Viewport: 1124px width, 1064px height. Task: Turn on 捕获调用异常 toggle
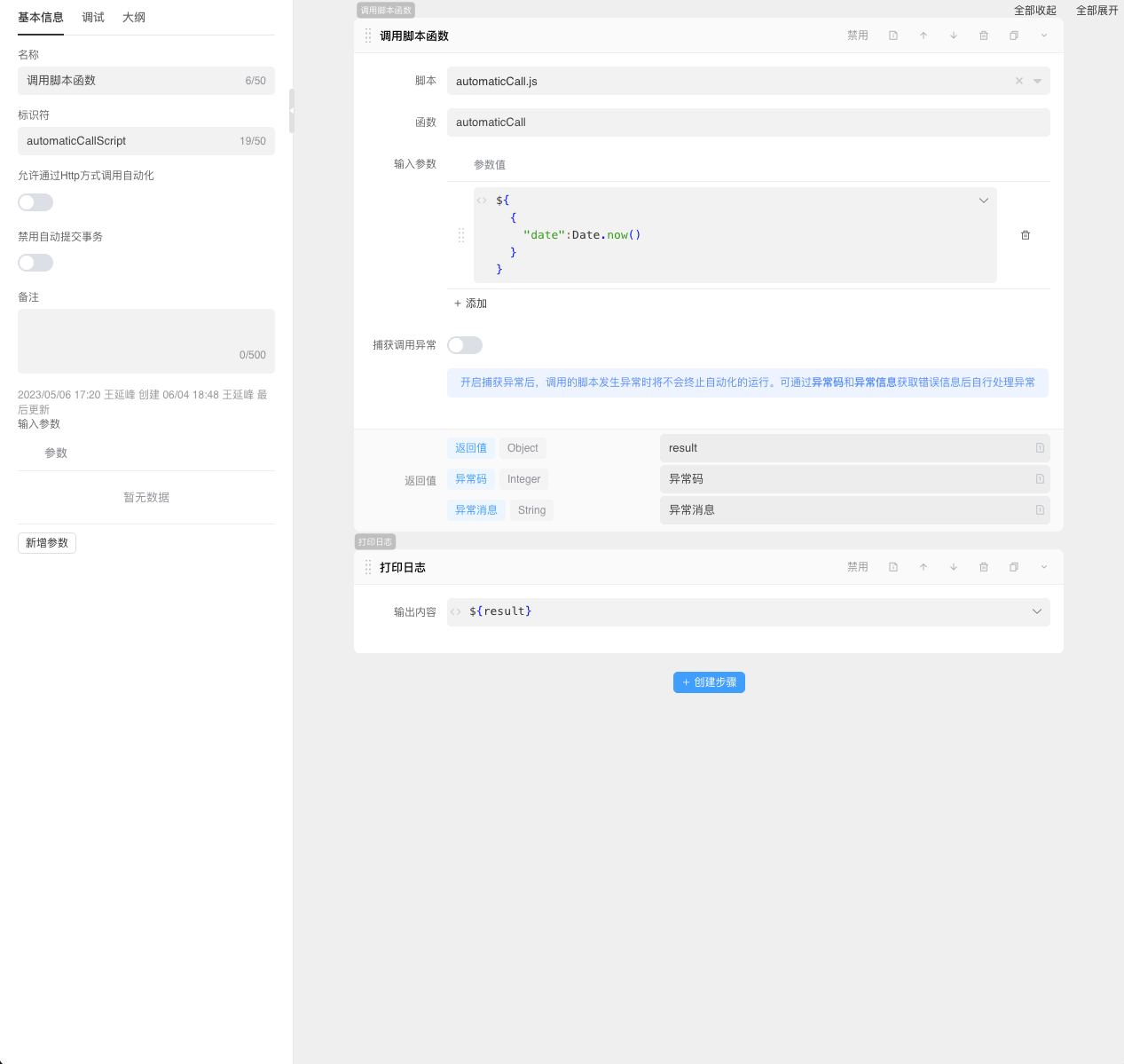click(465, 345)
